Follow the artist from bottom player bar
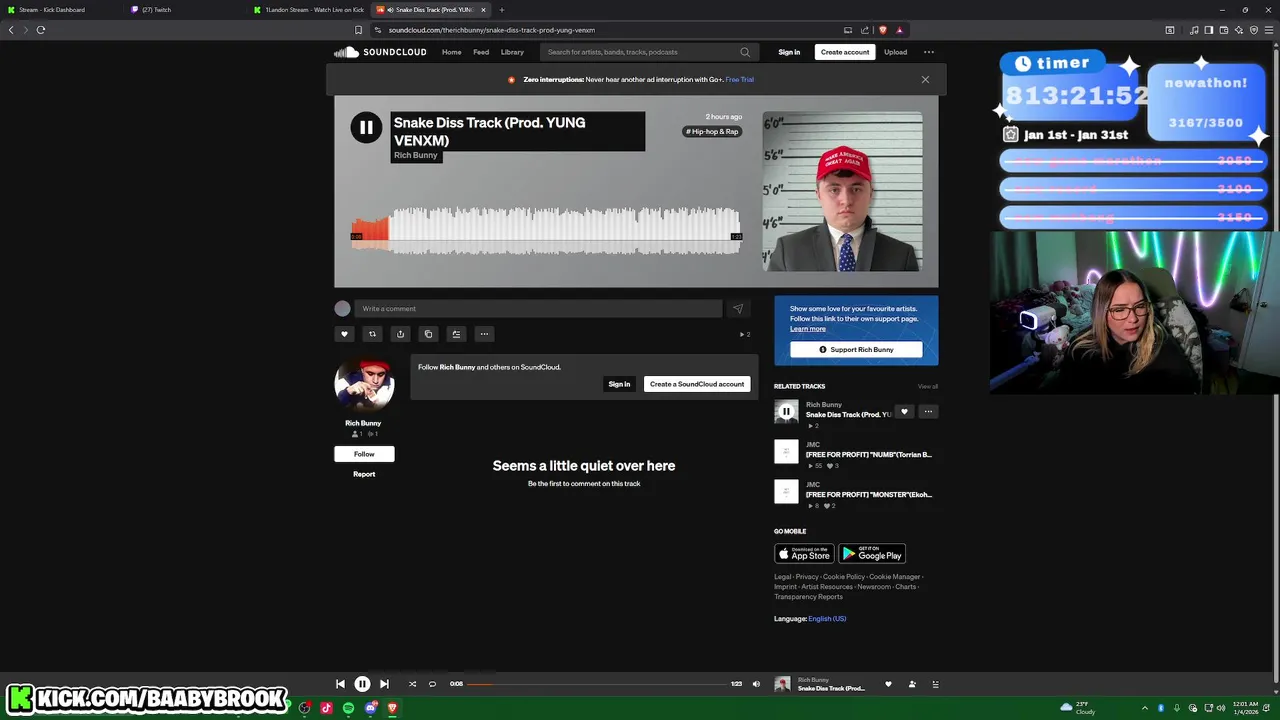The height and width of the screenshot is (720, 1280). (912, 684)
